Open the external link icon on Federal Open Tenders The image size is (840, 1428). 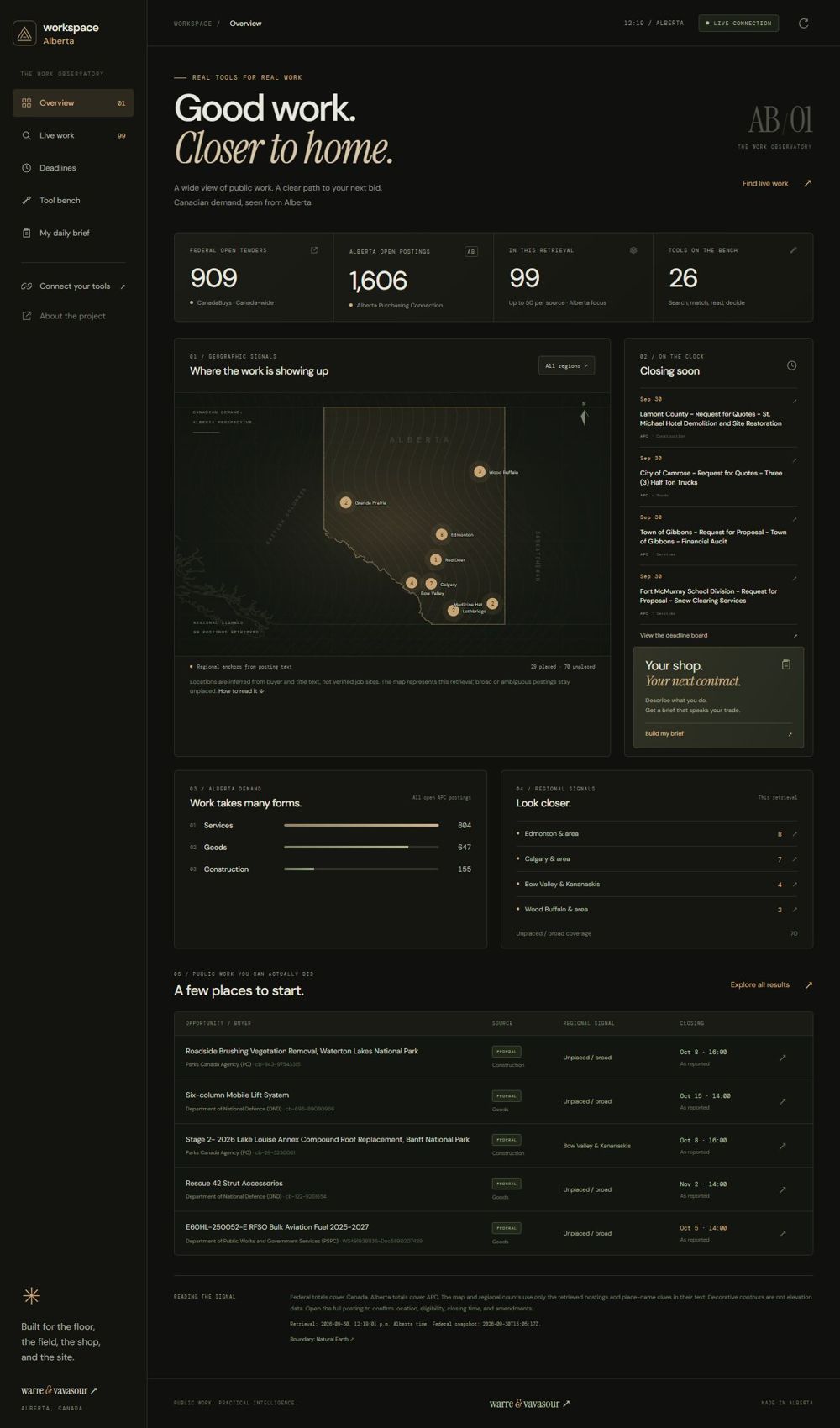click(x=314, y=250)
